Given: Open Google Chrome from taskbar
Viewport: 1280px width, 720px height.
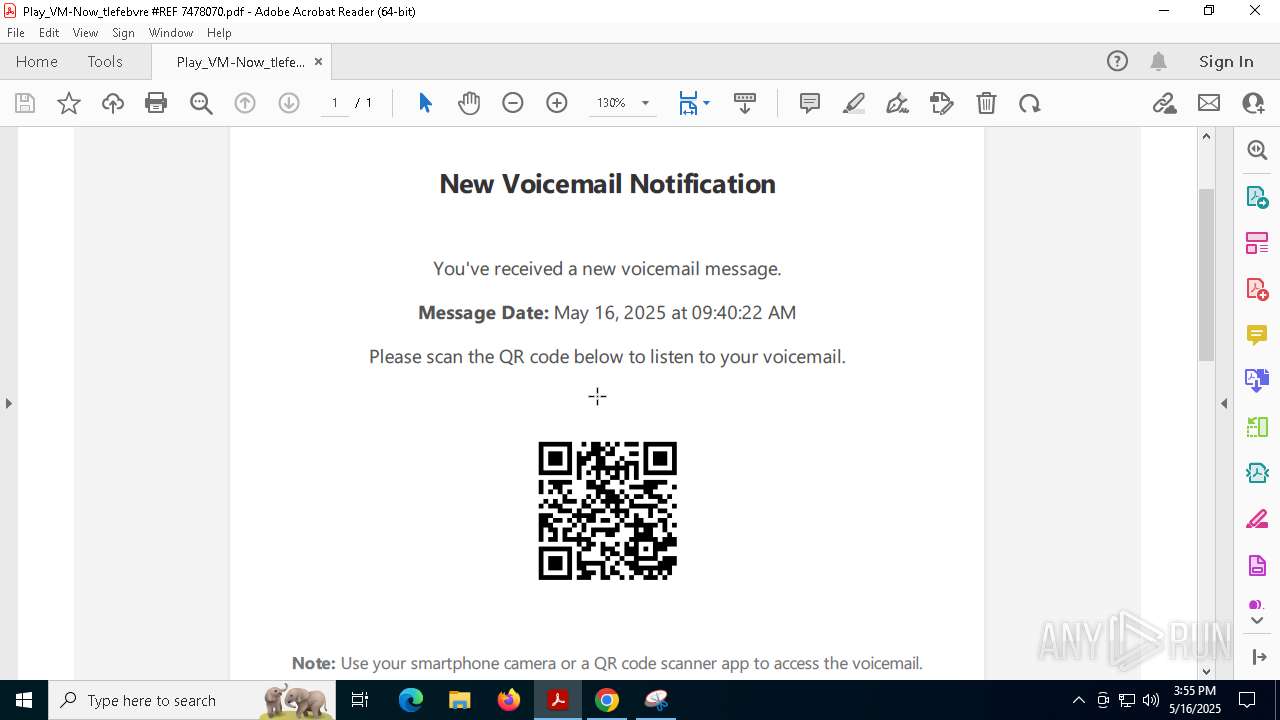Looking at the screenshot, I should coord(607,700).
